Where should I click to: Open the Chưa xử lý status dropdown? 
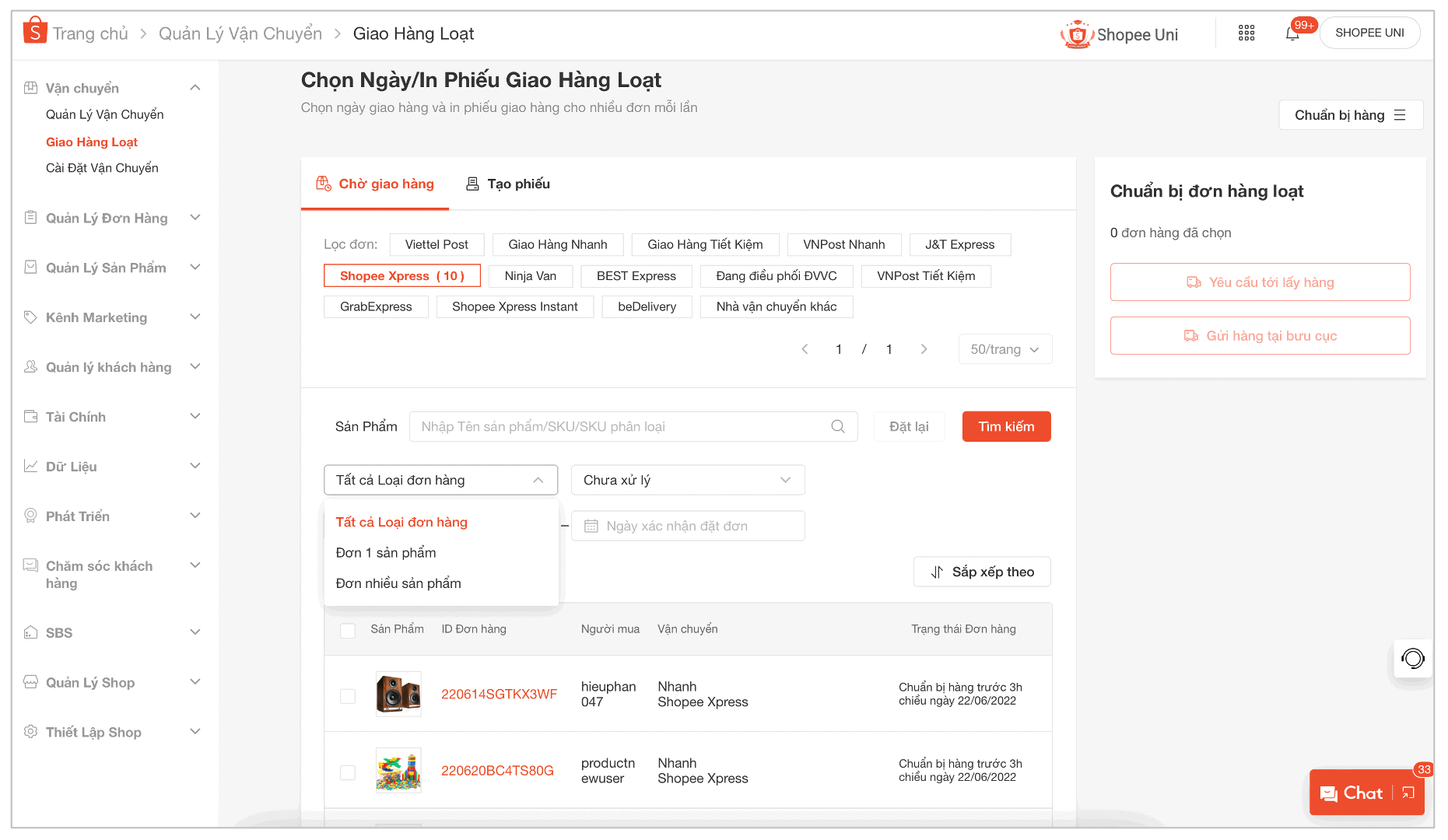[687, 480]
